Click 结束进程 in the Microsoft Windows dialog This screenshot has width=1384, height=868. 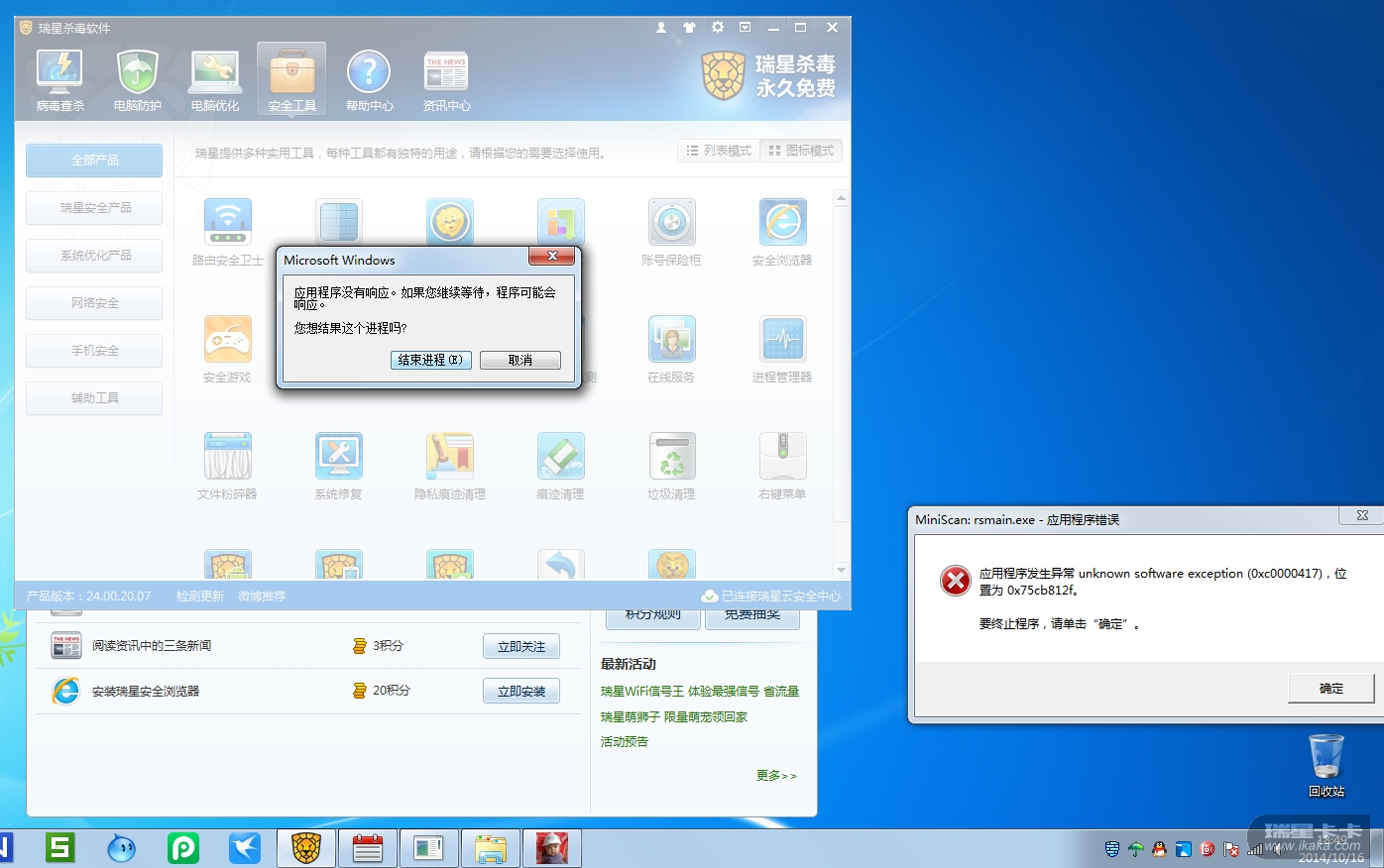pos(430,360)
